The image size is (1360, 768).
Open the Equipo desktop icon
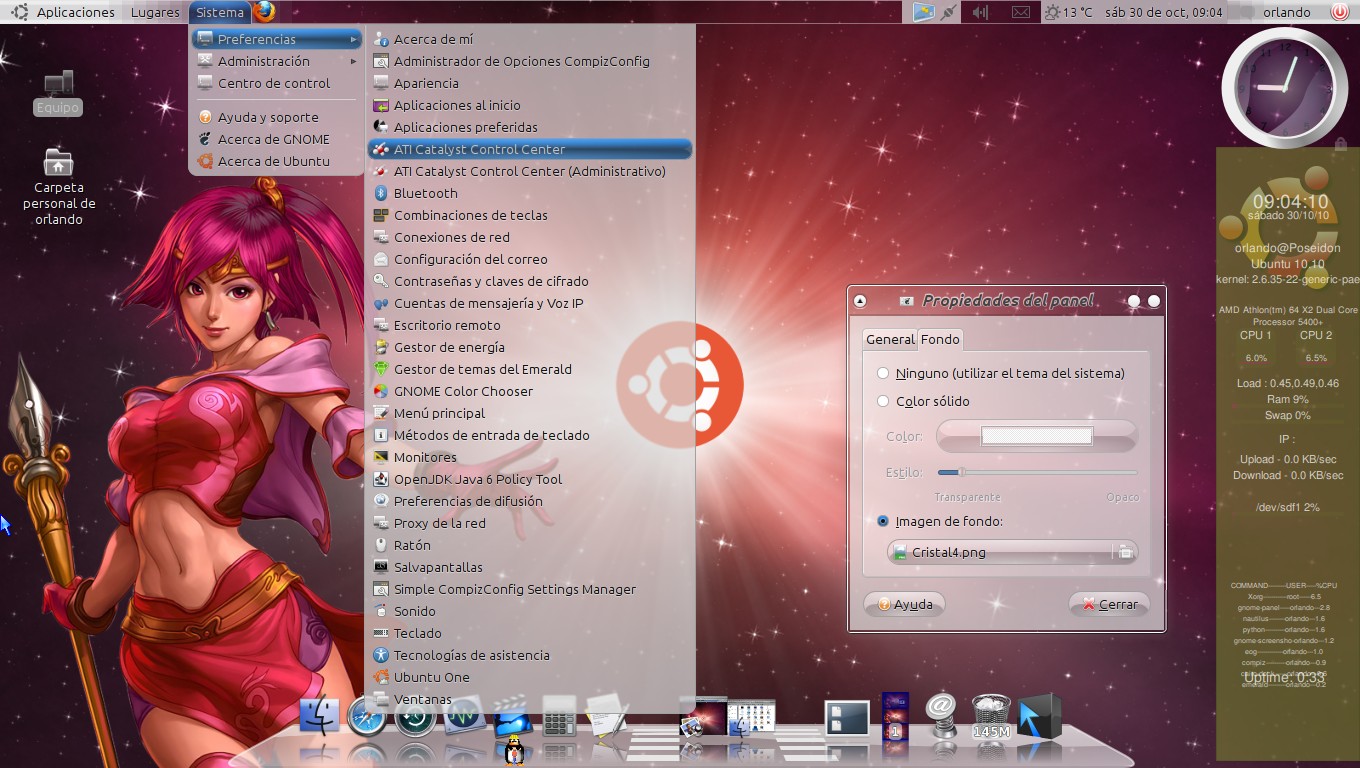pyautogui.click(x=57, y=92)
